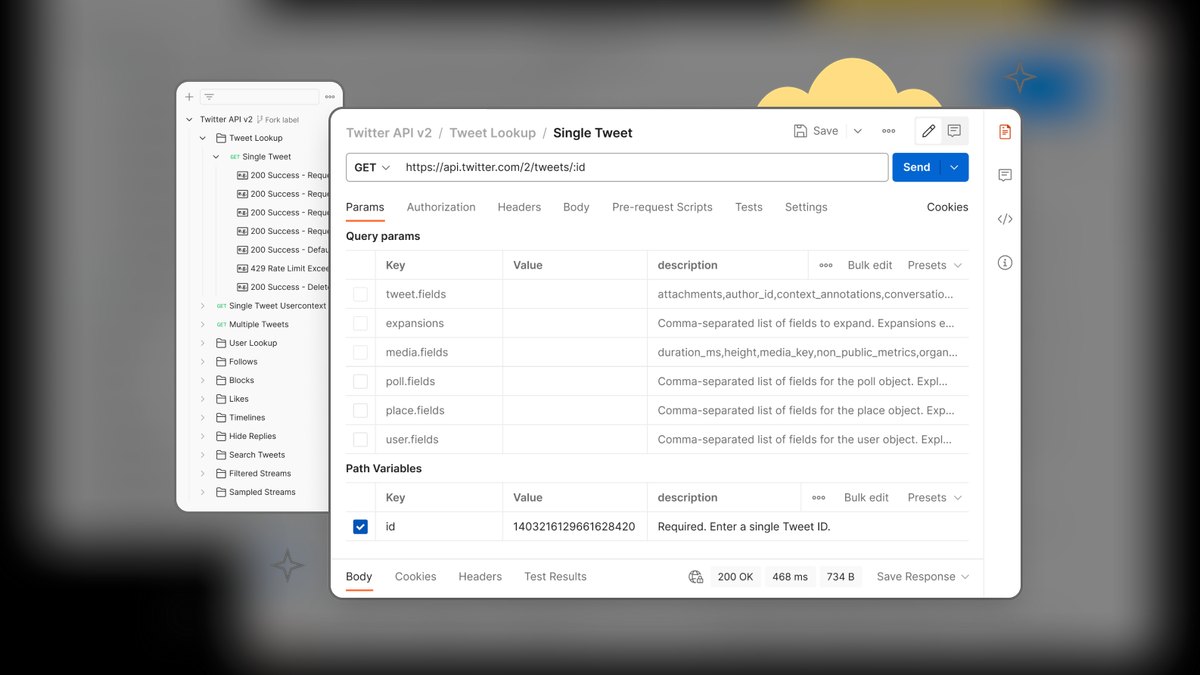Click the Save button
Screen dimensions: 1200x675
pos(816,131)
